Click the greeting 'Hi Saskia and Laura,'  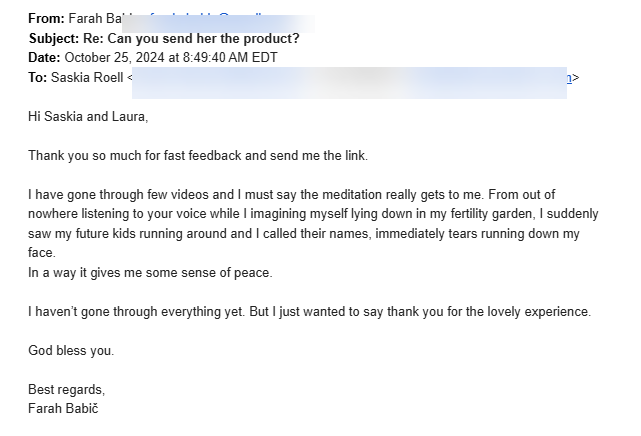click(88, 117)
